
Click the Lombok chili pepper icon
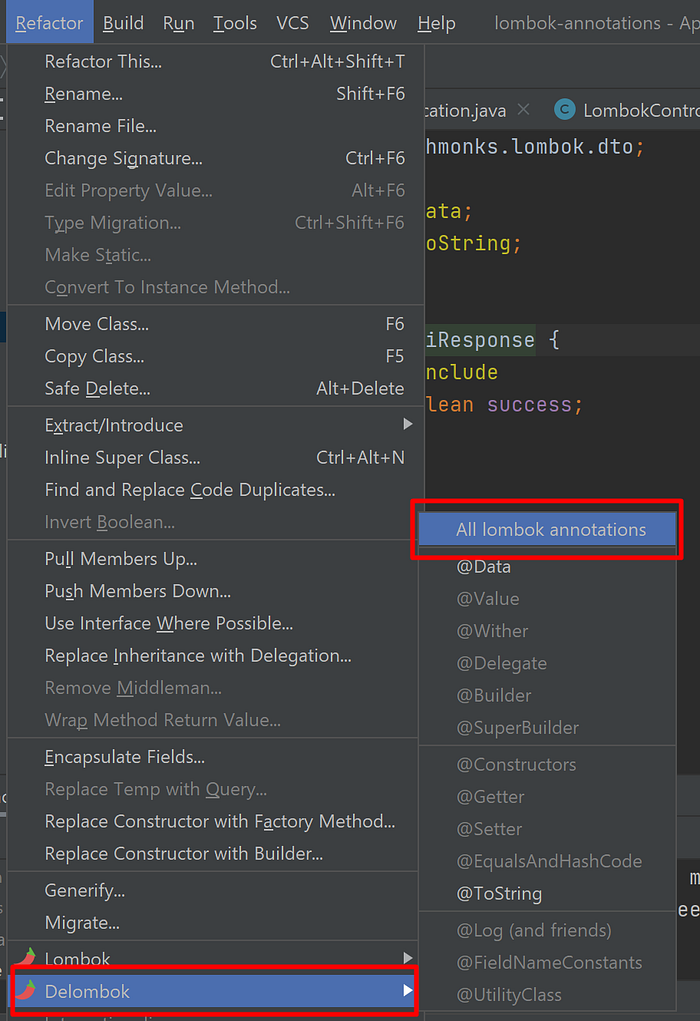click(x=27, y=958)
